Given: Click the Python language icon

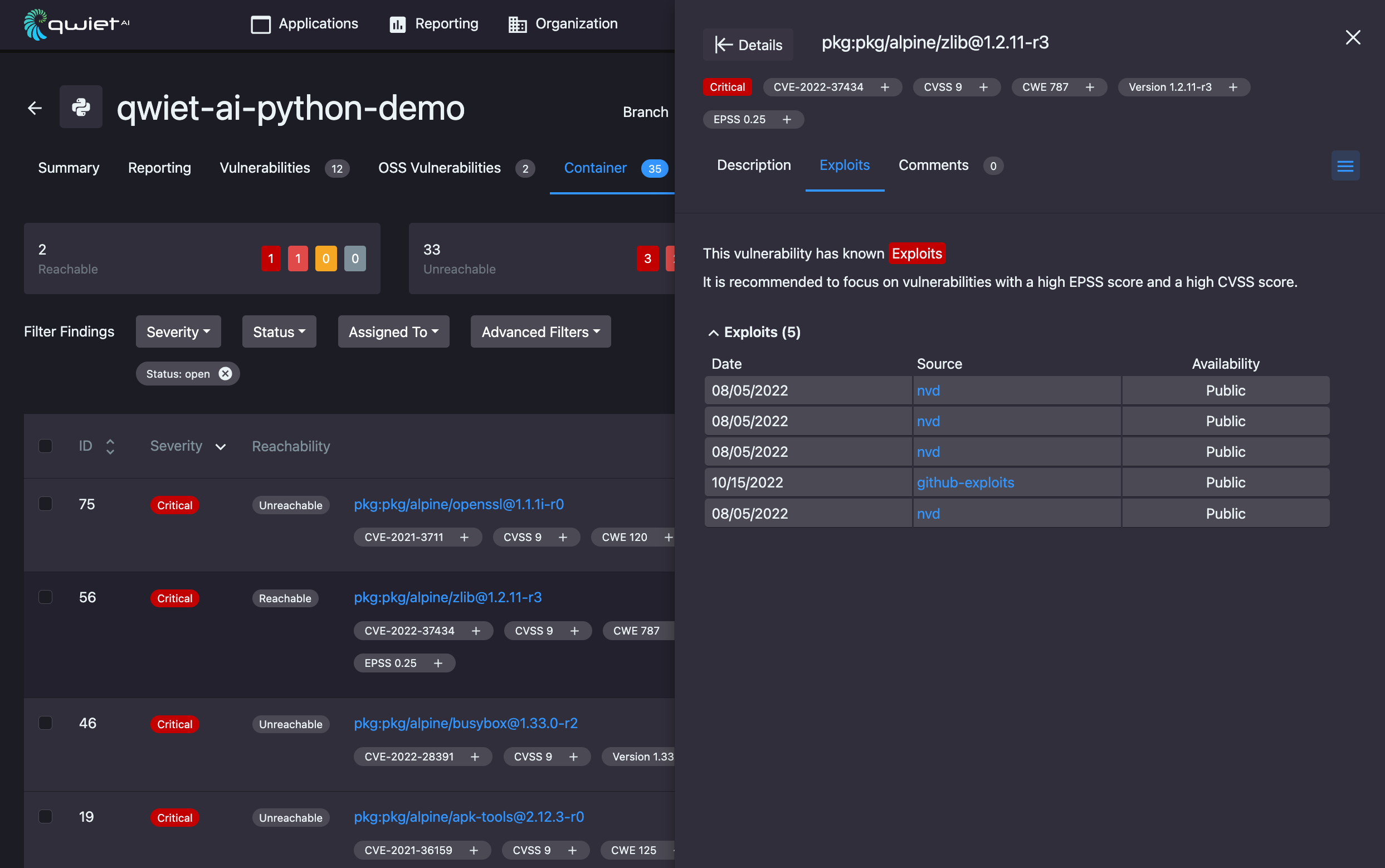Looking at the screenshot, I should (81, 108).
